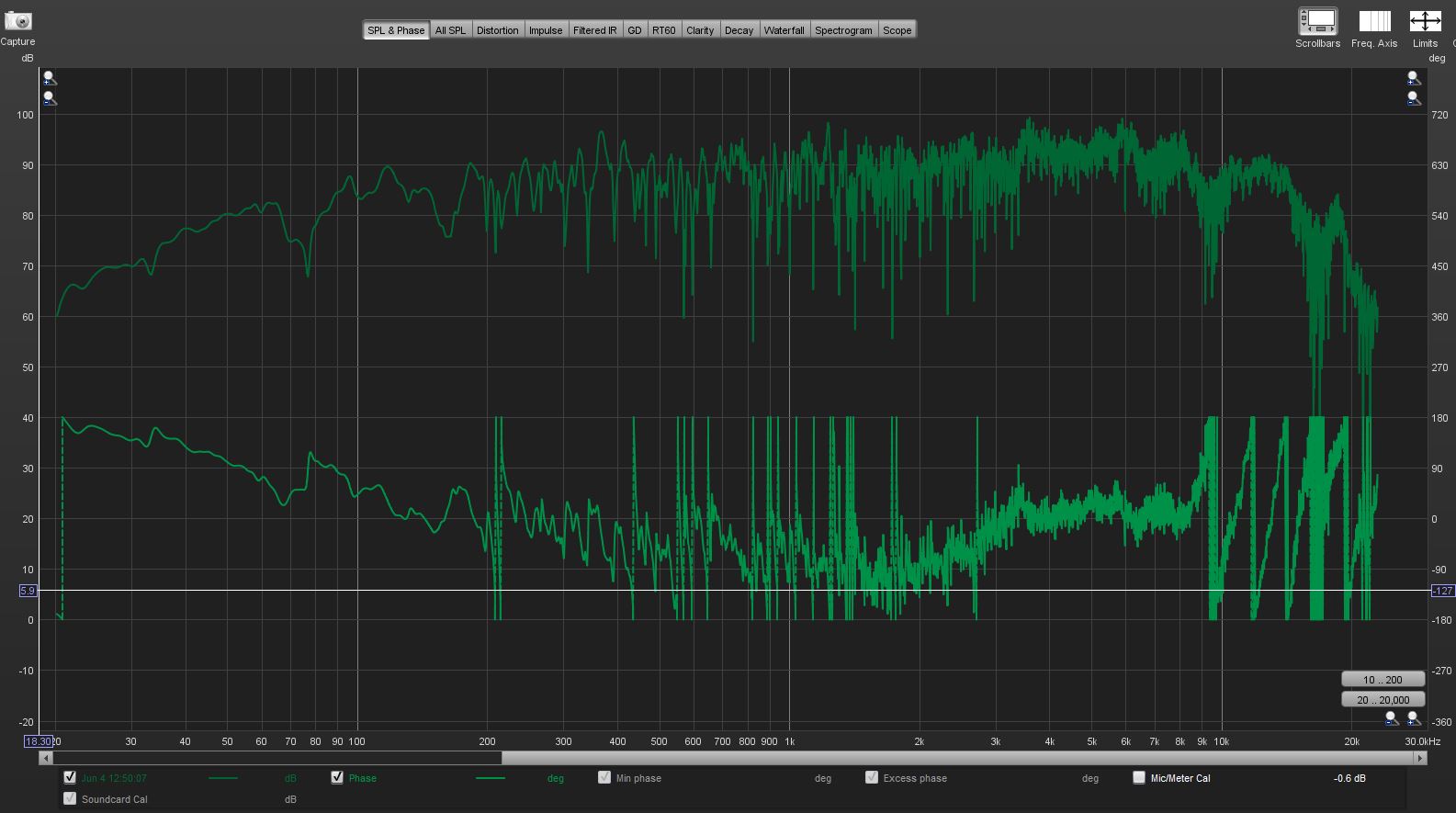The width and height of the screenshot is (1456, 813).
Task: Click the Jun 4 12:50:07 green line swatch
Action: [x=223, y=778]
